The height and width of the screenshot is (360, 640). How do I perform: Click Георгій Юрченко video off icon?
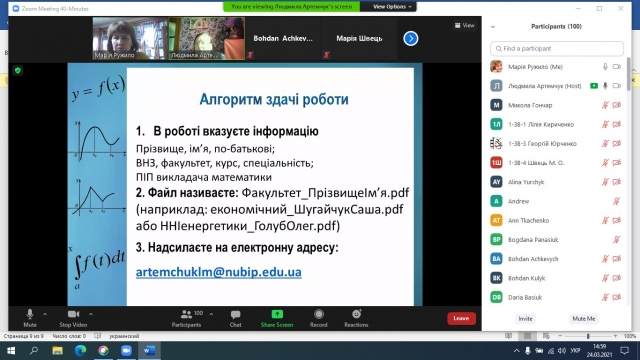coord(617,143)
